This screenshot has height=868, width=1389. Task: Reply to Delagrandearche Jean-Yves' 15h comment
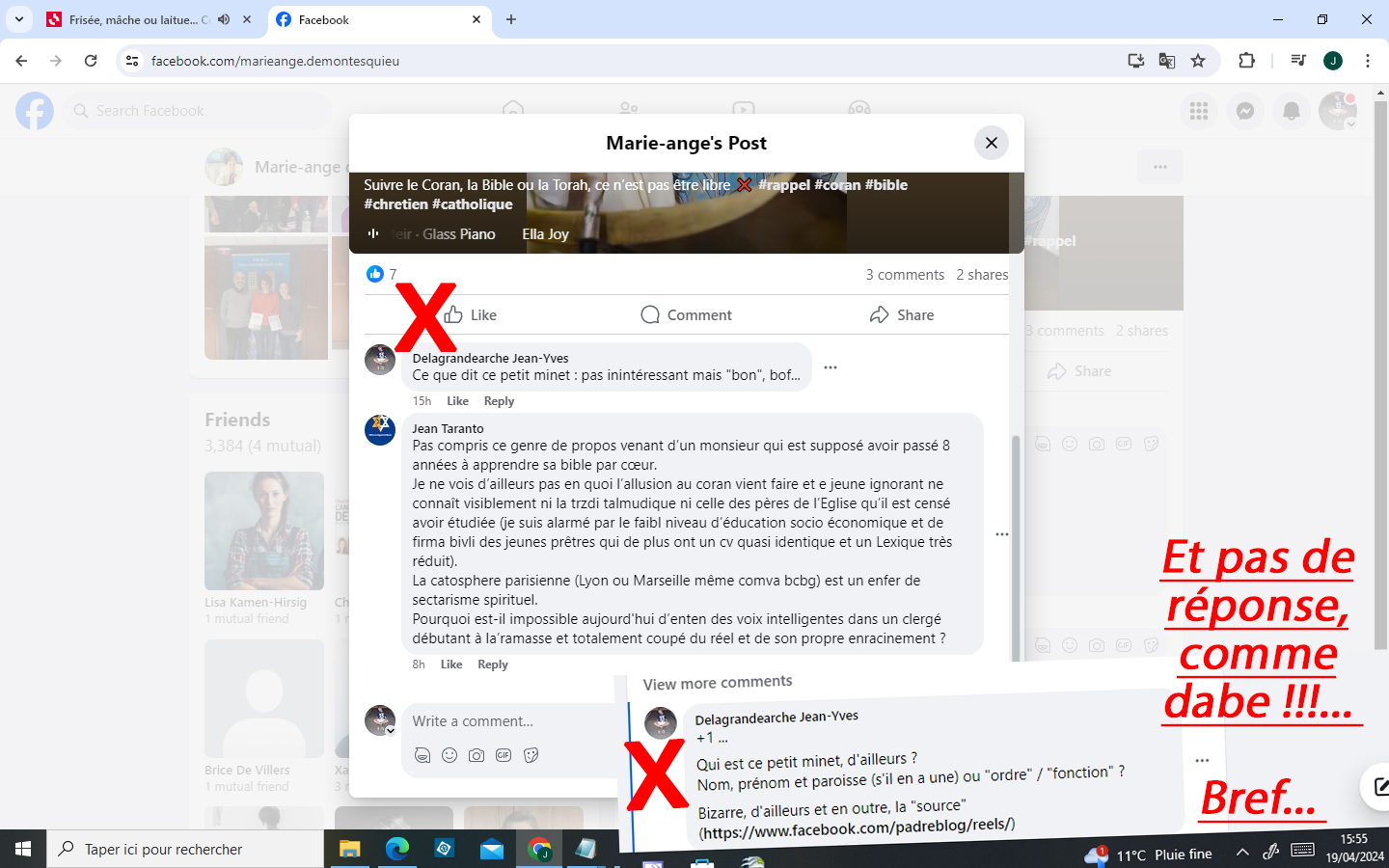point(499,401)
